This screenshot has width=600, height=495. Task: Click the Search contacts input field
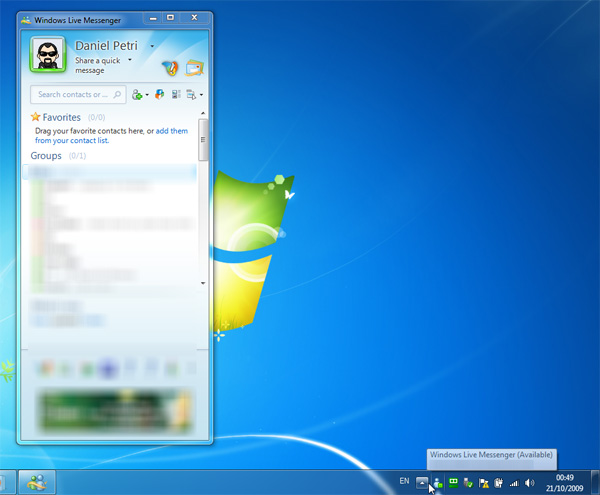coord(78,94)
